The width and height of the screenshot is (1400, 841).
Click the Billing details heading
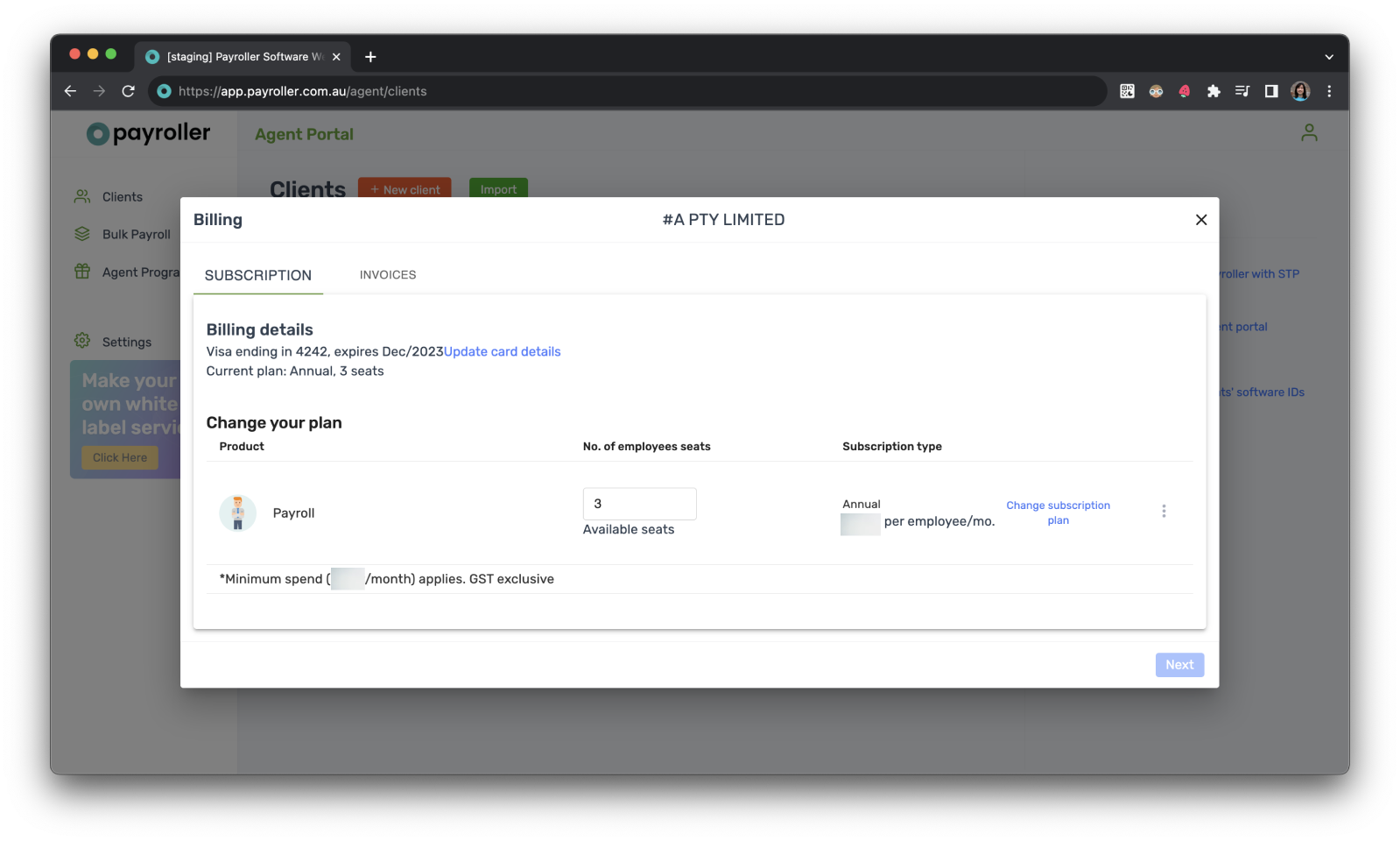tap(259, 329)
